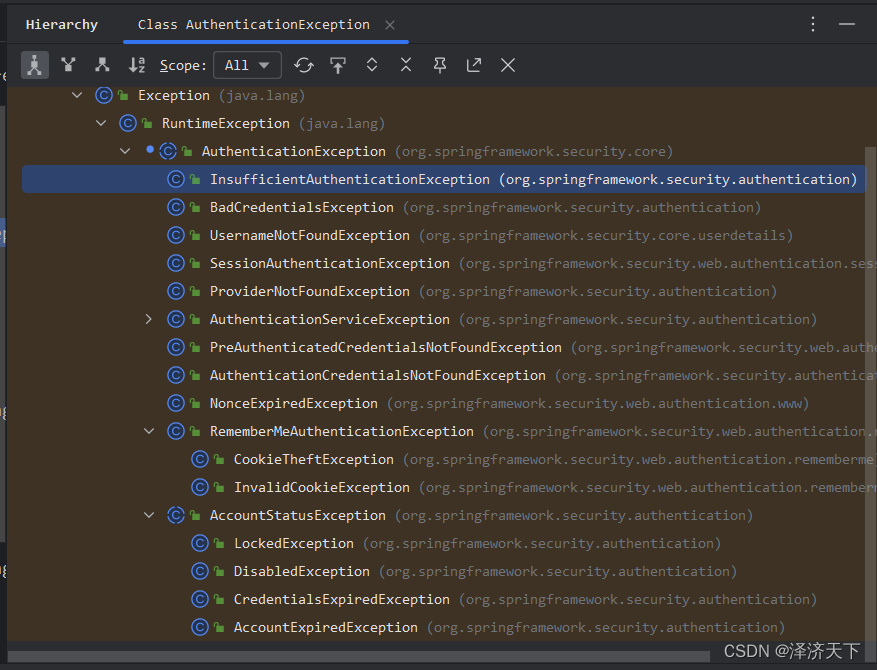Collapse the AccountStatusException node
The width and height of the screenshot is (877, 670).
click(x=149, y=515)
